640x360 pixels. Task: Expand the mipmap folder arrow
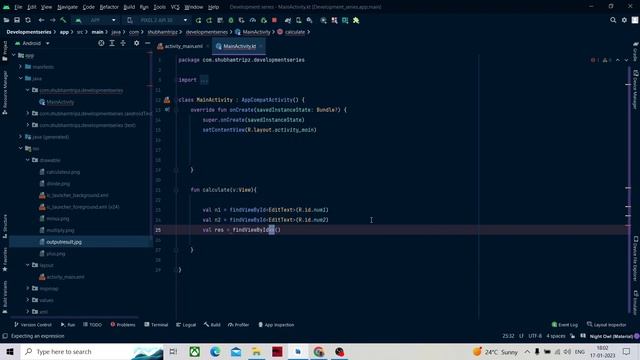coord(28,288)
